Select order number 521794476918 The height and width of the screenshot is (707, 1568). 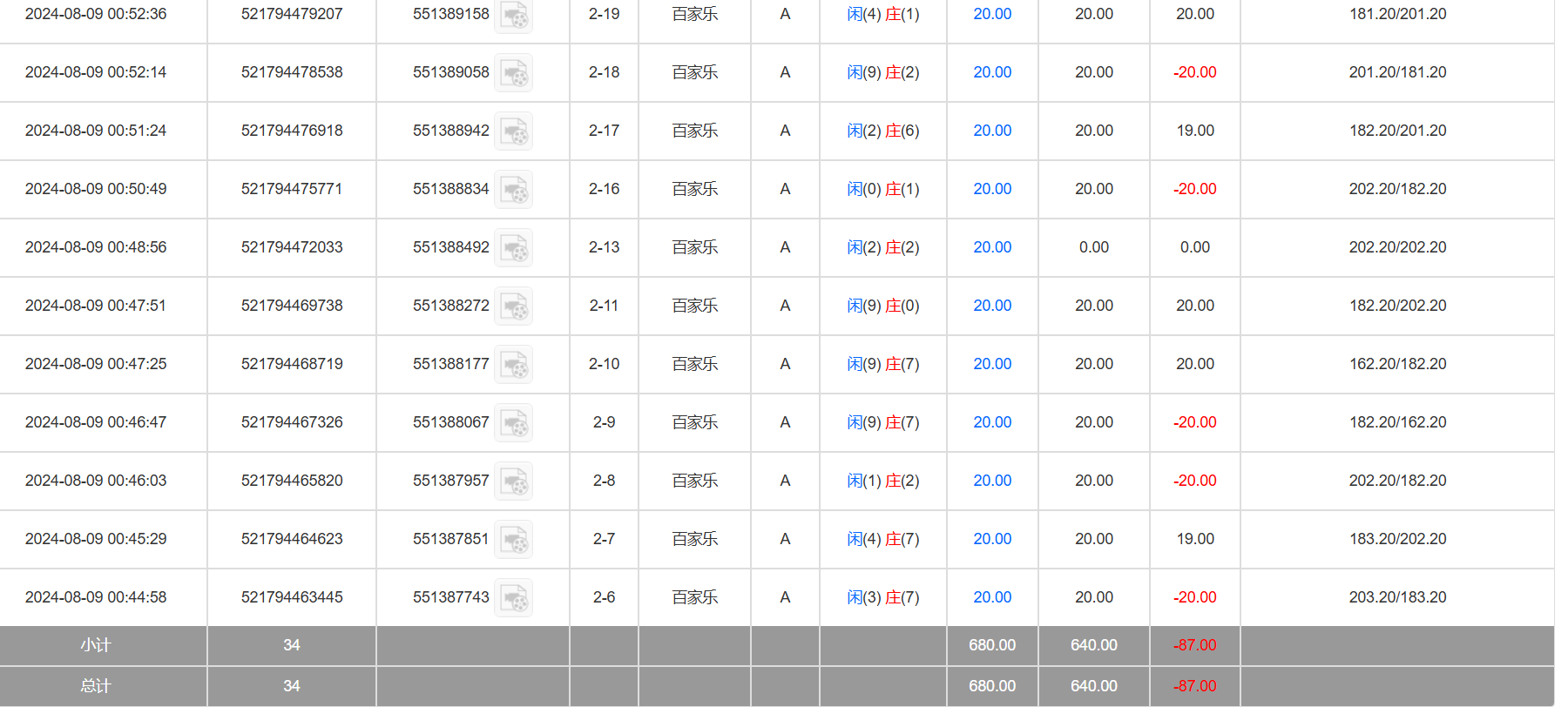point(292,131)
